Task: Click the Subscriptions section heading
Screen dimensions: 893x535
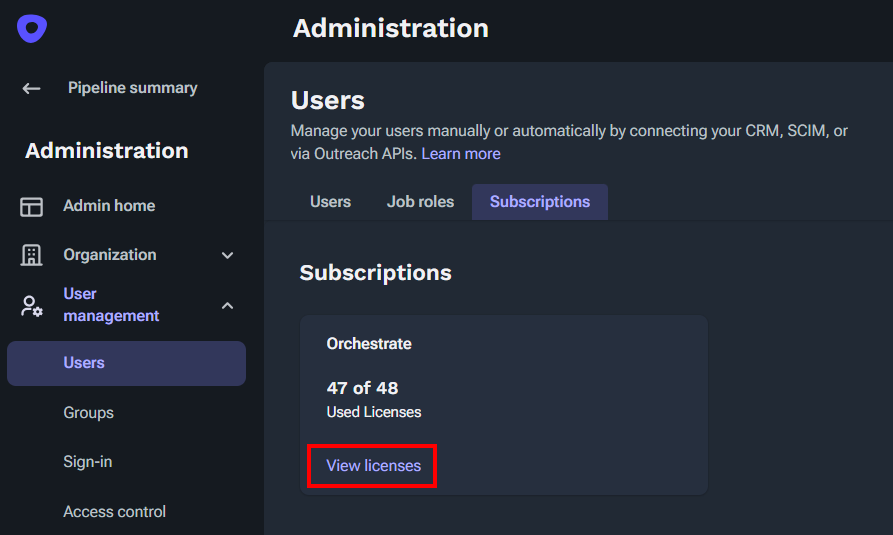Action: click(375, 272)
